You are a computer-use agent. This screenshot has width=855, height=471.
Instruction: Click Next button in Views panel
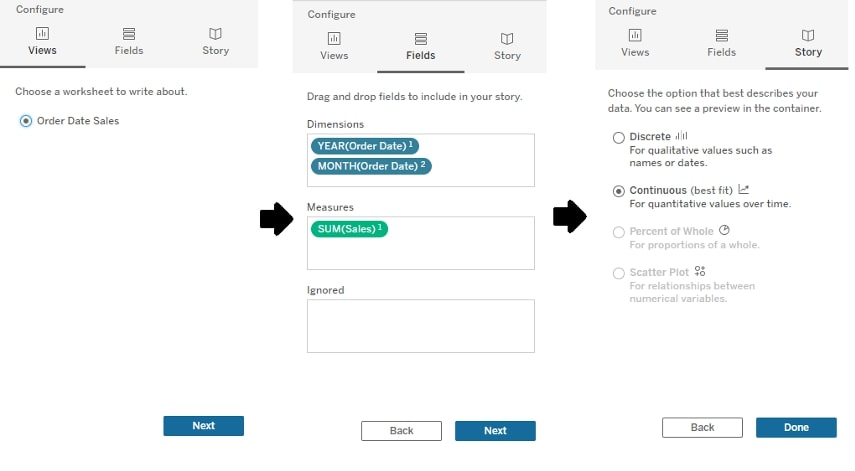[203, 426]
